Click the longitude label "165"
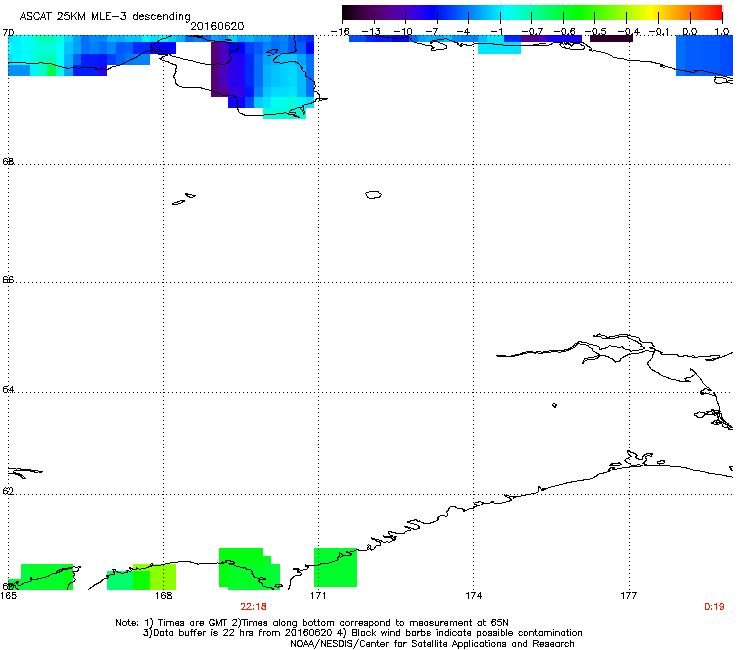The image size is (740, 650). click(8, 596)
